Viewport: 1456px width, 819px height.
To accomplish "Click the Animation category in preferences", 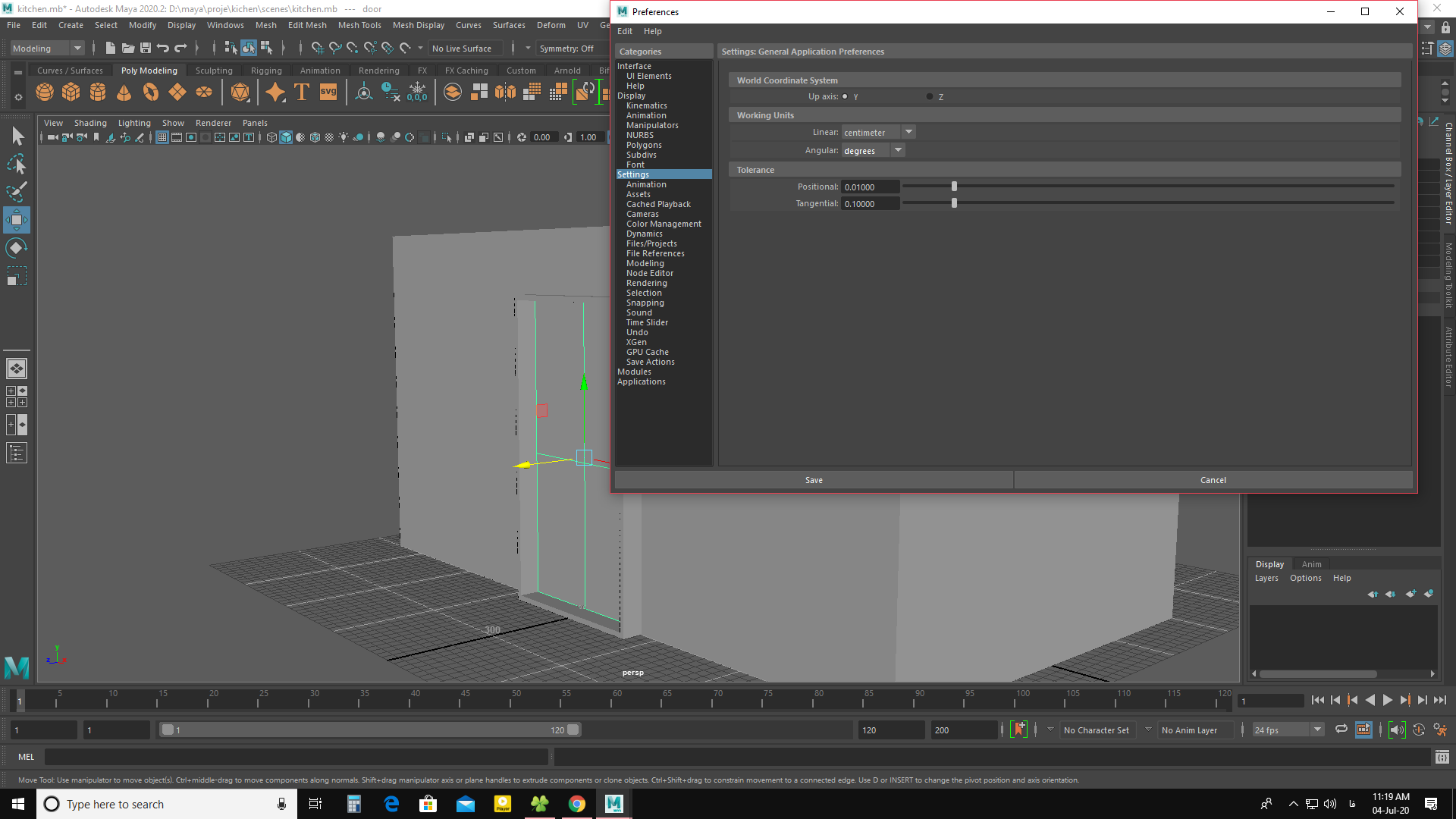I will click(x=645, y=184).
